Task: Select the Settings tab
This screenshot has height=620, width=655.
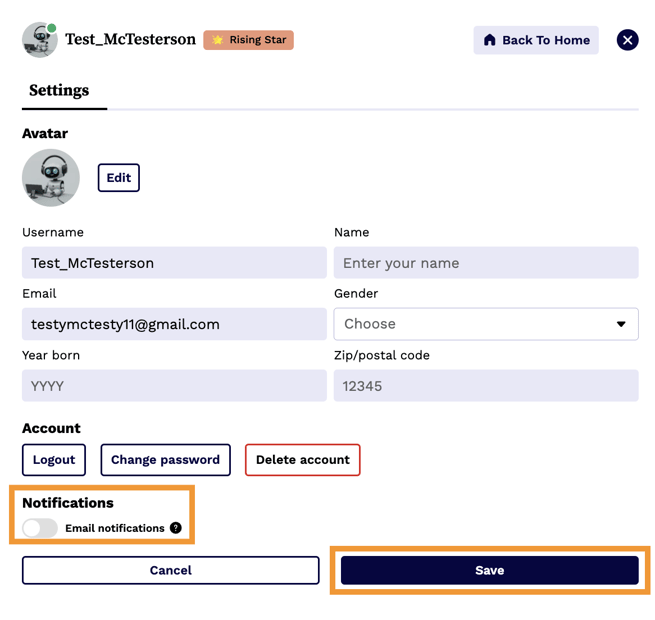Action: 59,90
